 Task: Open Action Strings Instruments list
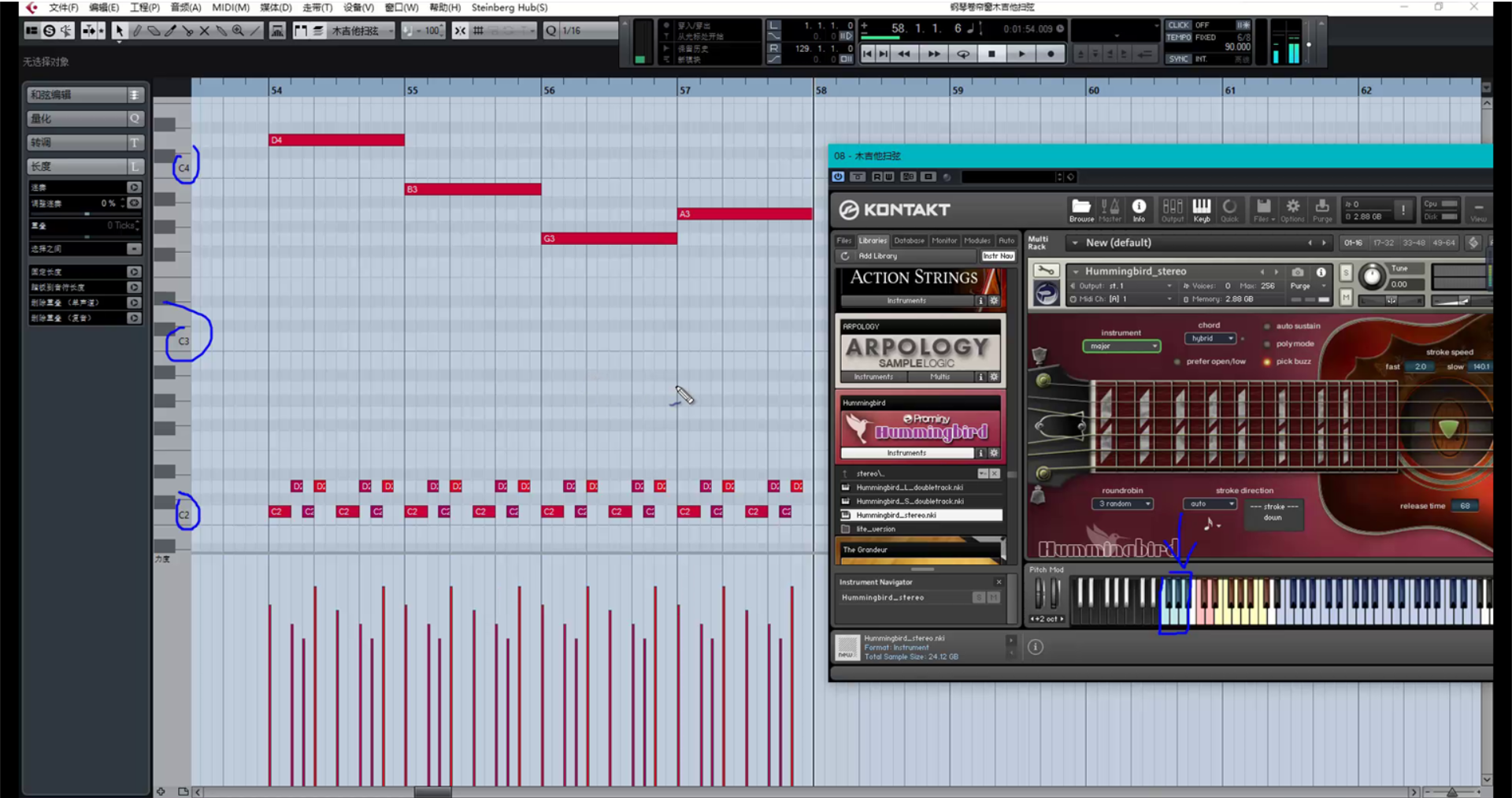tap(907, 301)
